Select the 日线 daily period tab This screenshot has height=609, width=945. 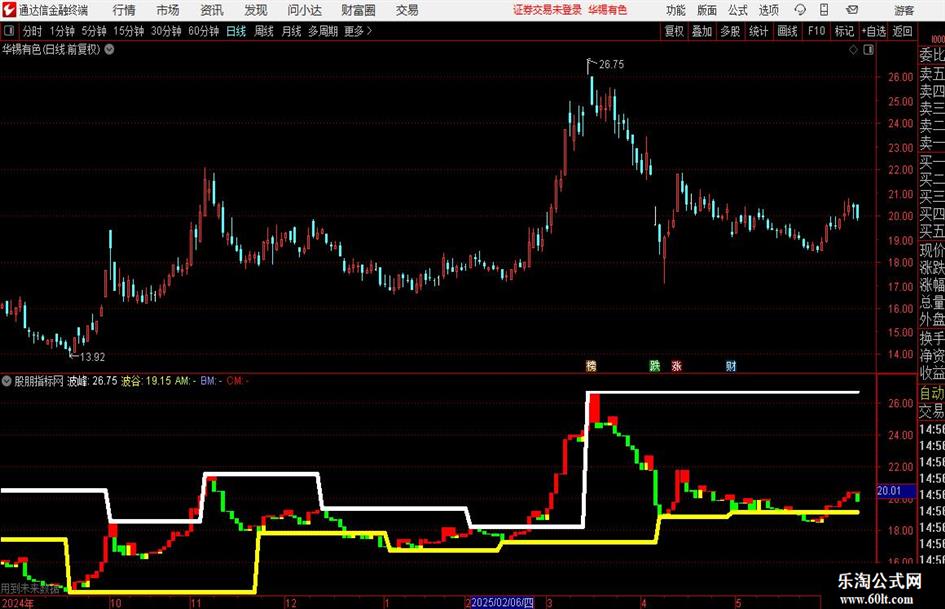(236, 31)
